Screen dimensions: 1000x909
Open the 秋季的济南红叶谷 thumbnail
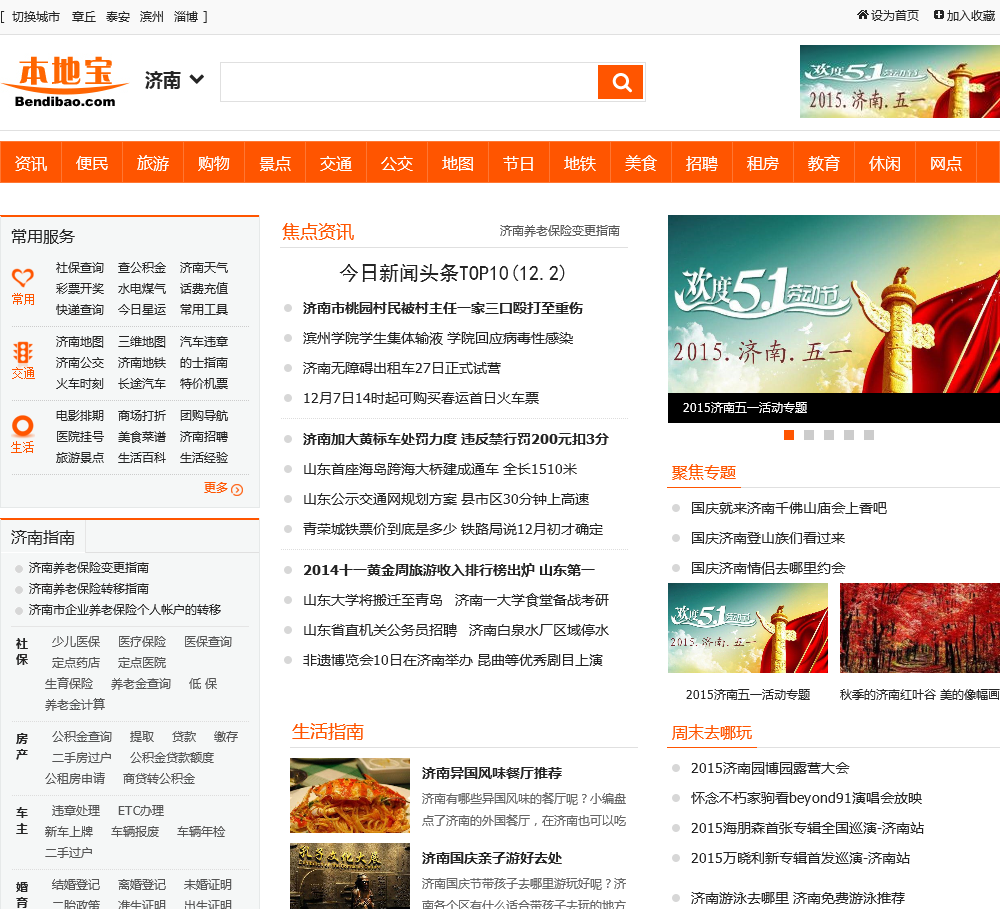920,628
